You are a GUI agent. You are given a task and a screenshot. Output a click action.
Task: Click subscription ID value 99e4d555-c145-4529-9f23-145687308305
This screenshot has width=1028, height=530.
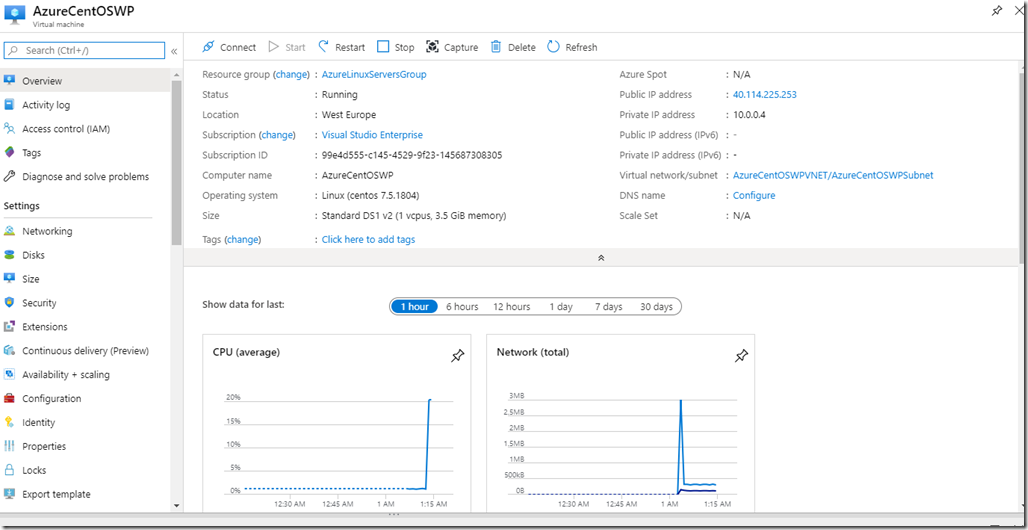pyautogui.click(x=412, y=155)
